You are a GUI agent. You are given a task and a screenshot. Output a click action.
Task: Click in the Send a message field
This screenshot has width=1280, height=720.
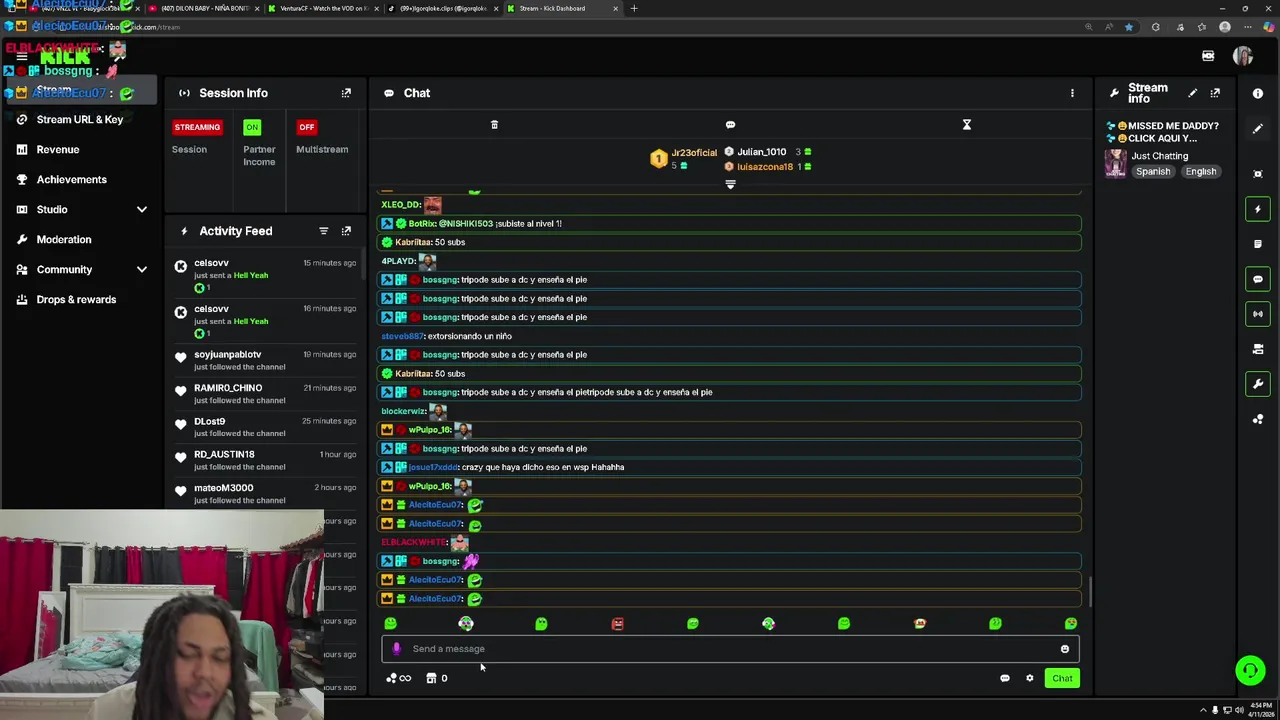click(x=730, y=649)
